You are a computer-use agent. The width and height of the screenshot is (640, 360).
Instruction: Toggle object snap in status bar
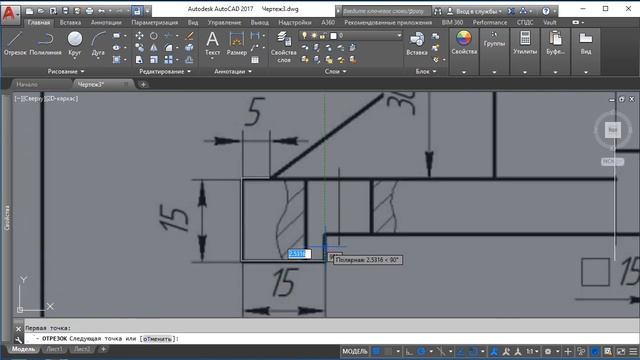pyautogui.click(x=473, y=351)
